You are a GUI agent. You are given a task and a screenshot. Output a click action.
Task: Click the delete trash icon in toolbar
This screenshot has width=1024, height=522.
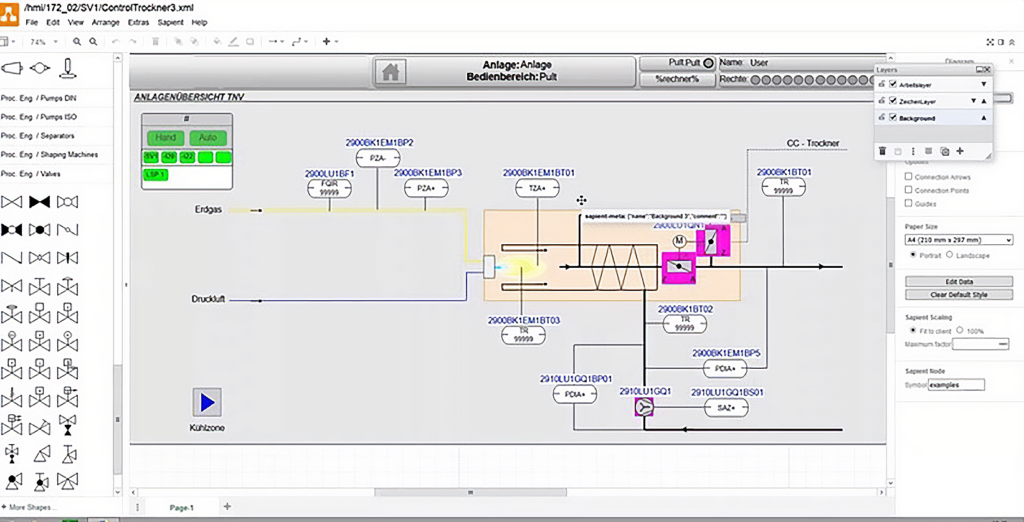point(157,41)
